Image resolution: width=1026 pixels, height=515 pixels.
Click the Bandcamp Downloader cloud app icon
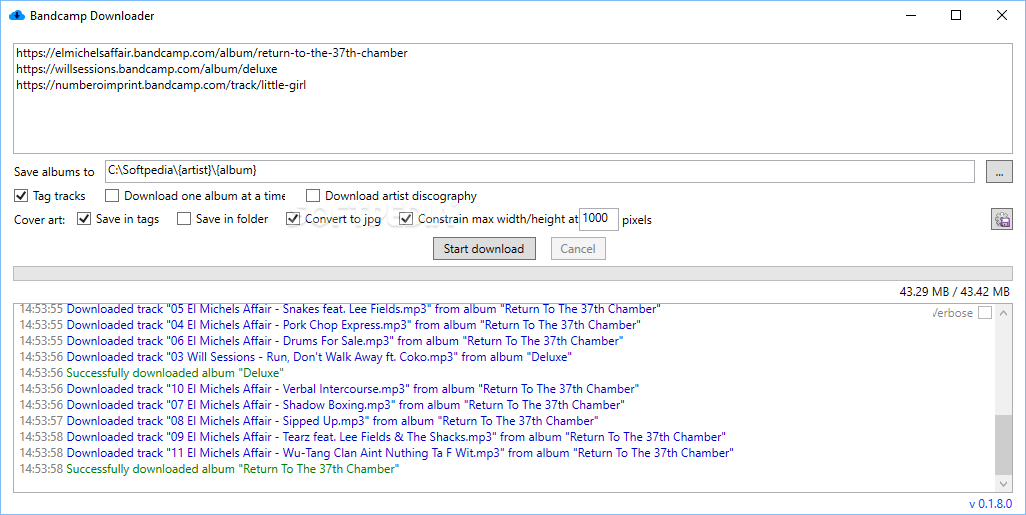point(16,15)
